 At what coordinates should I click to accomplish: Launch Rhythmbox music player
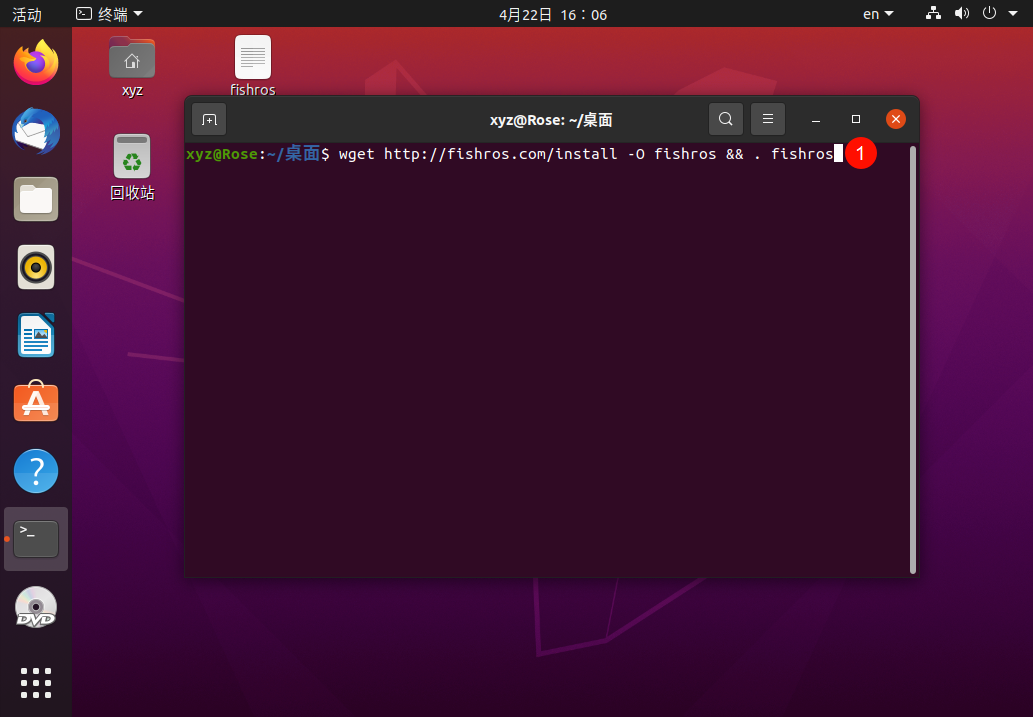[36, 267]
